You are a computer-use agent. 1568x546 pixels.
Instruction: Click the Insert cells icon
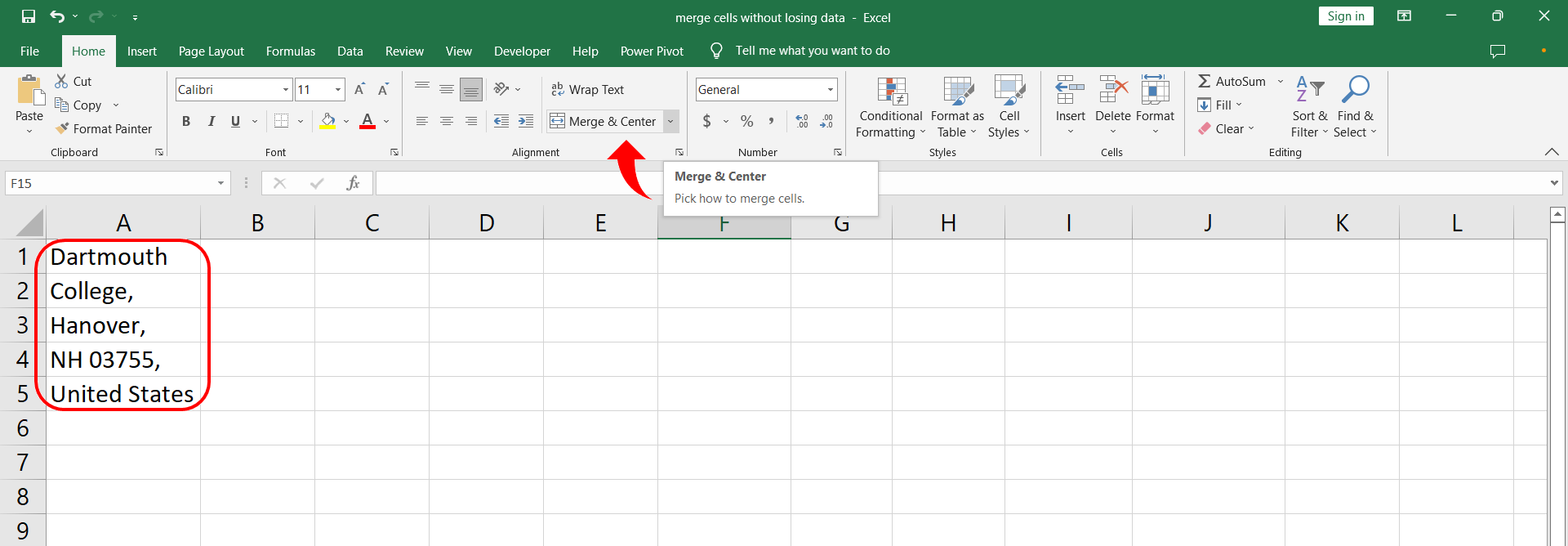(1070, 91)
